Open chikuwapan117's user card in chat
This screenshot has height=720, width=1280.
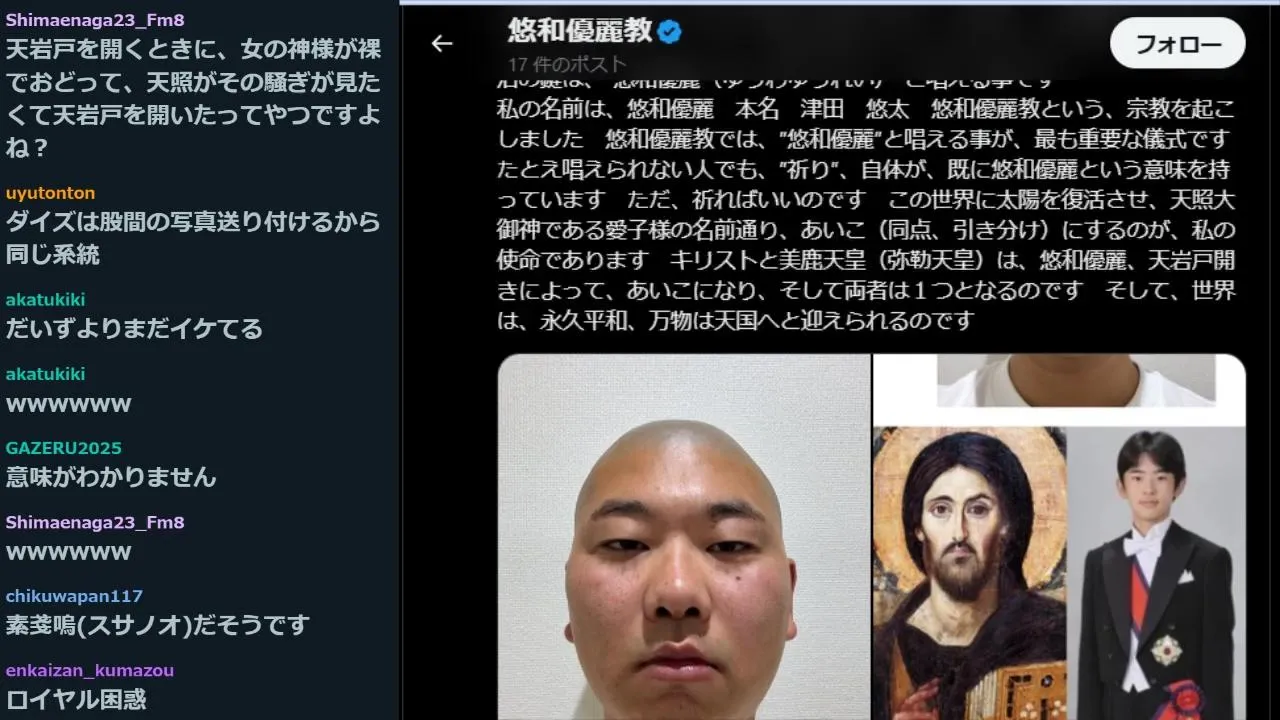point(74,596)
